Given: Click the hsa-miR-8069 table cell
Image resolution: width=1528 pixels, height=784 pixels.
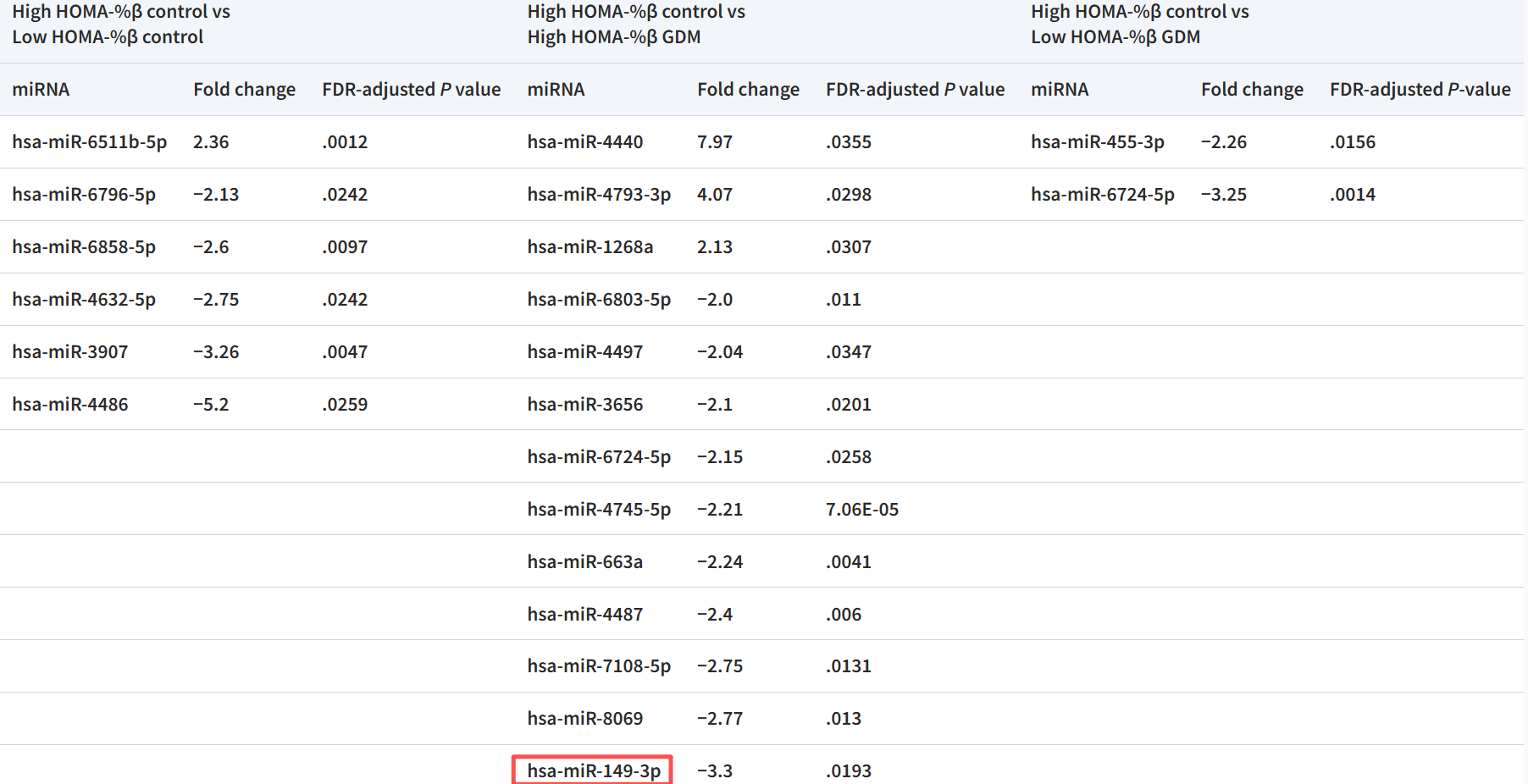Looking at the screenshot, I should coord(584,719).
